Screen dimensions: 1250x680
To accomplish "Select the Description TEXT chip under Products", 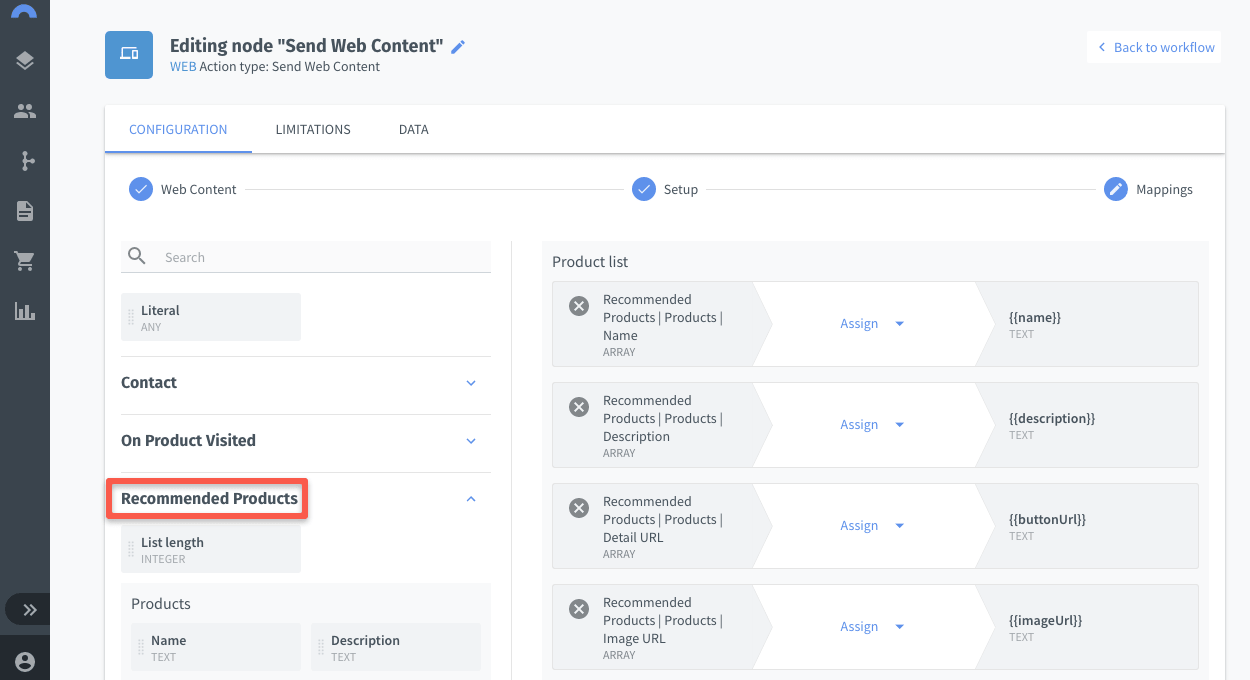I will point(396,647).
